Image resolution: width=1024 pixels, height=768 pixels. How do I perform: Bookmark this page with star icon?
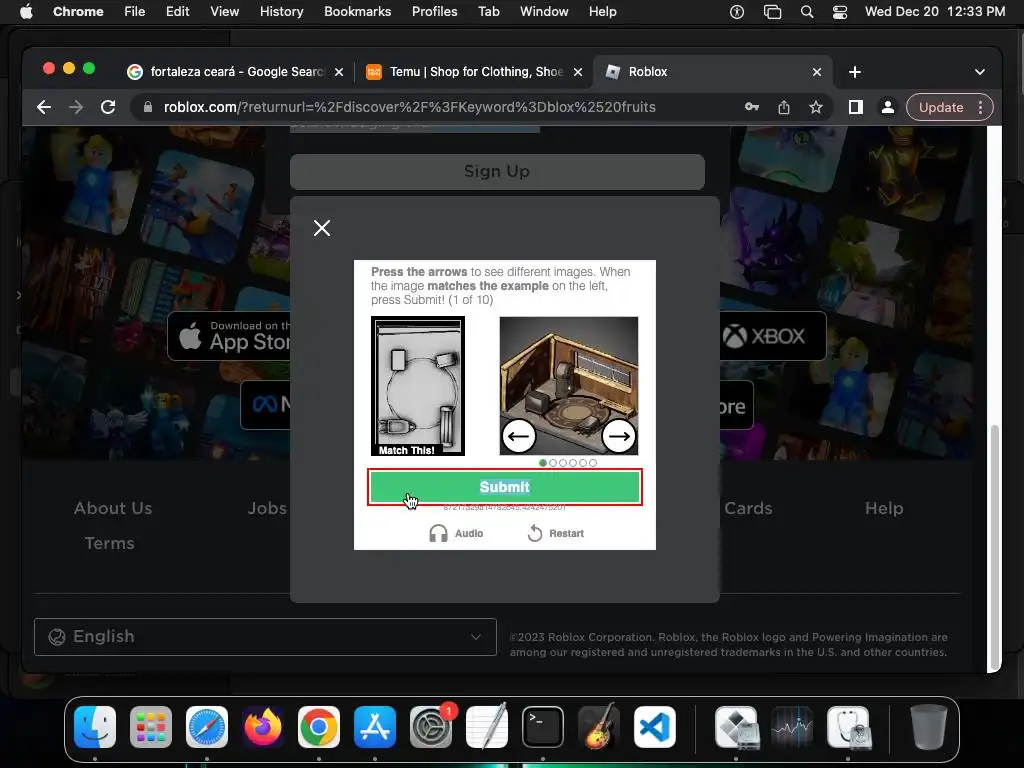[816, 107]
